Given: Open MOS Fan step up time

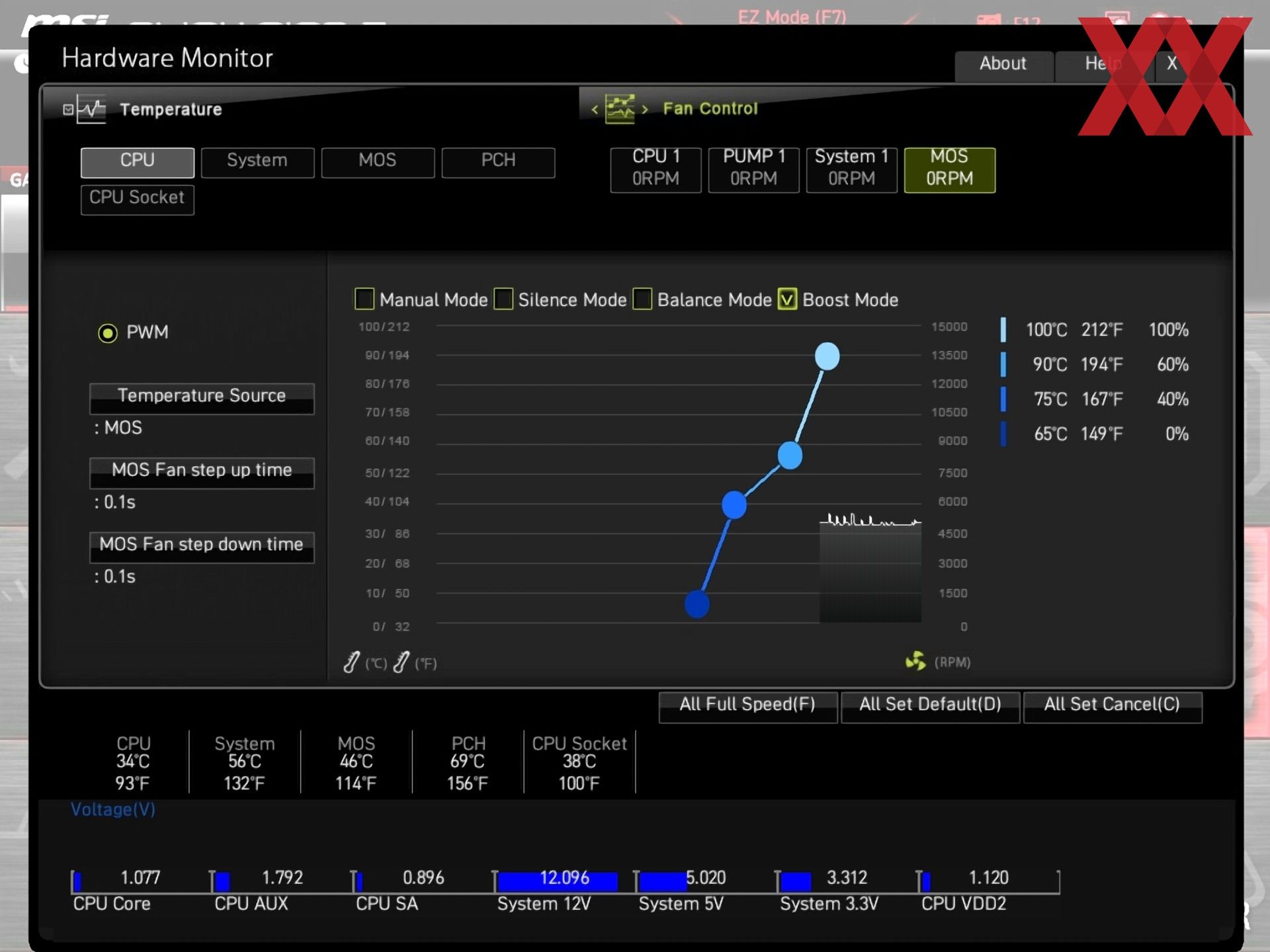Looking at the screenshot, I should 202,473.
